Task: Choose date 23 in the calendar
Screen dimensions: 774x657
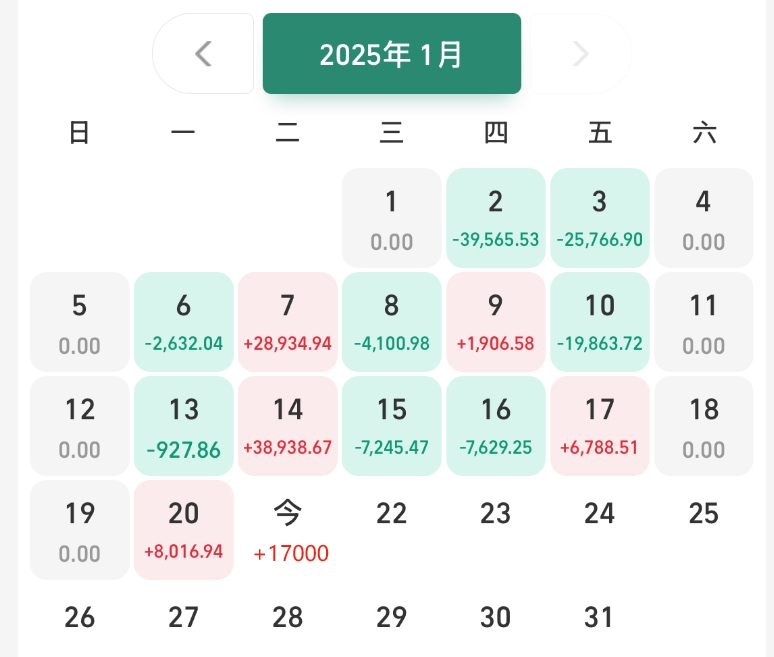Action: click(496, 513)
